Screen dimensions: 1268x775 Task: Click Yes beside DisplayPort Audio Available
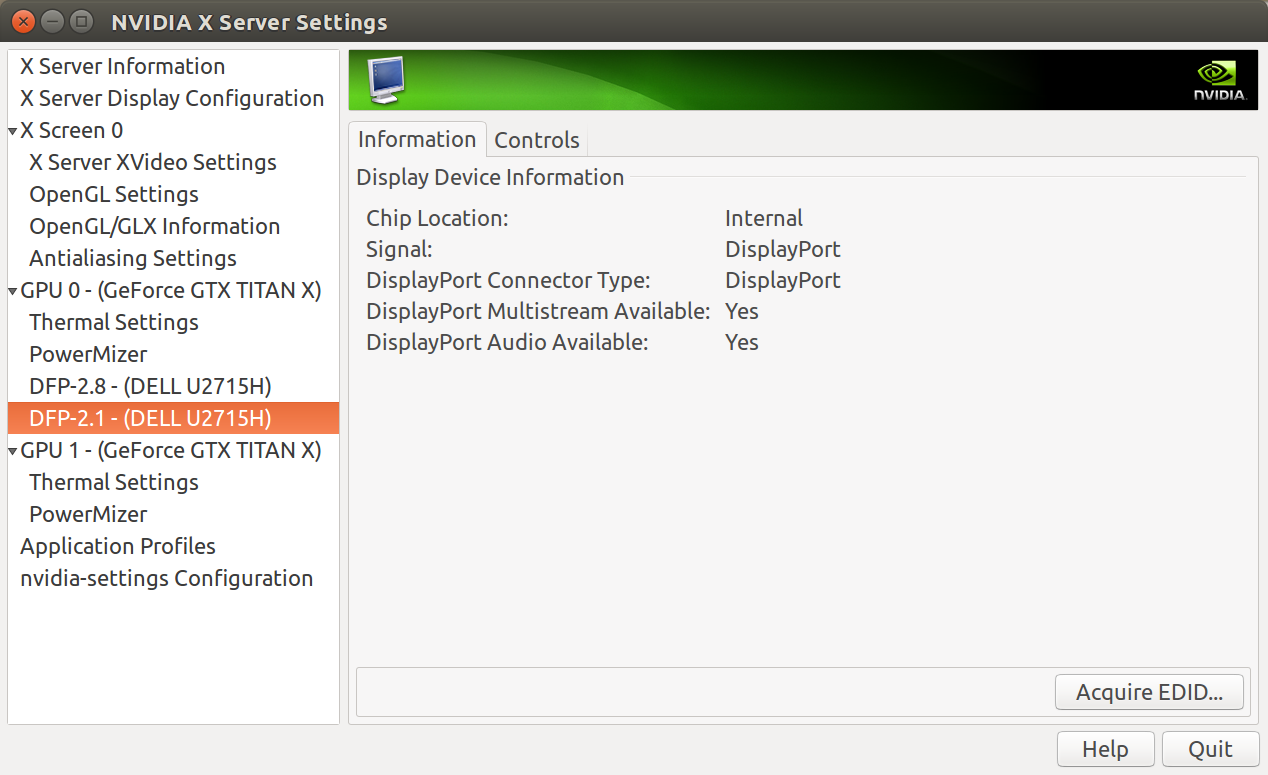click(742, 342)
